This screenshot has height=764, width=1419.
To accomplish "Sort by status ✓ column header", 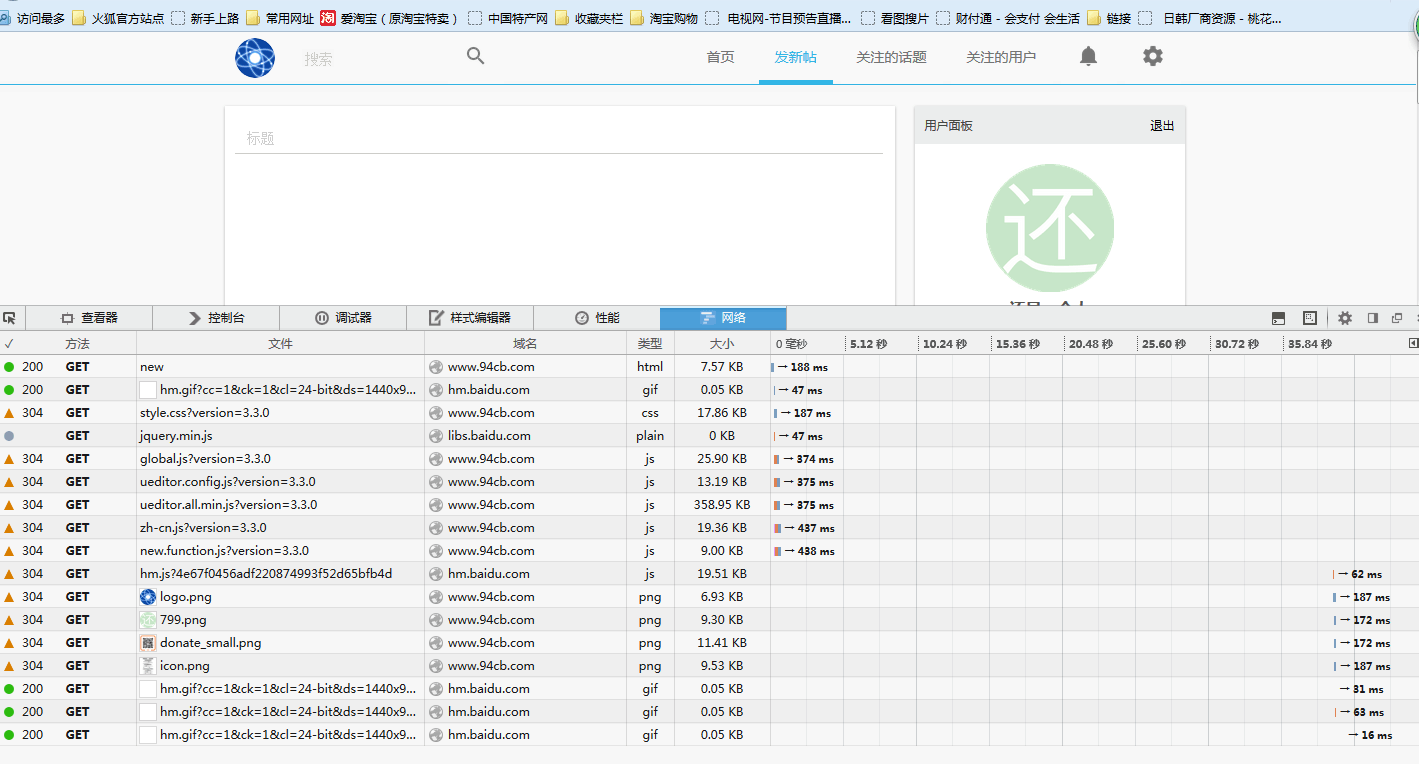I will pos(9,344).
